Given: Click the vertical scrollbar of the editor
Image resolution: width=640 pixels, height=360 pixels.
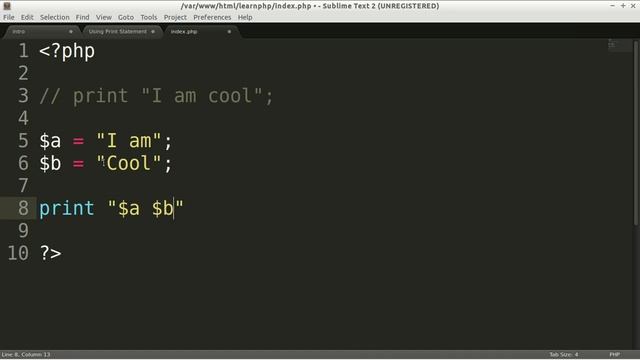Looking at the screenshot, I should (x=636, y=133).
